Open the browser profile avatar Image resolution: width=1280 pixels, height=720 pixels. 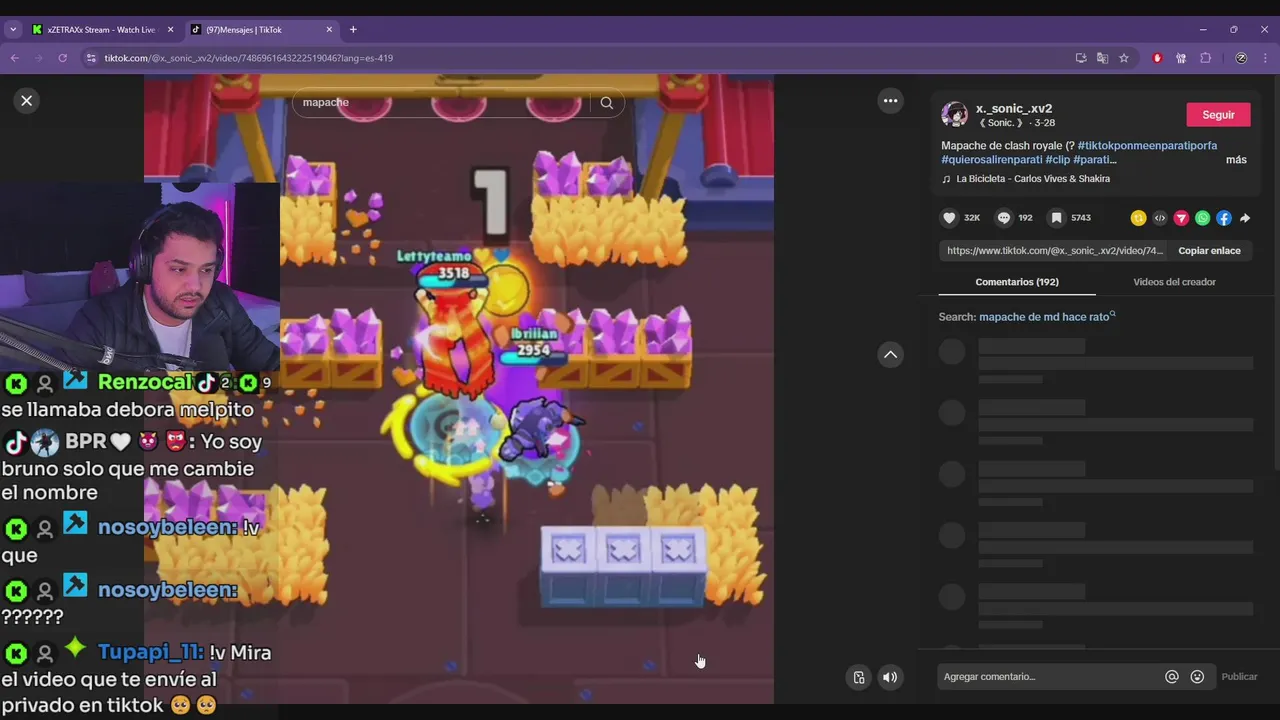pos(1241,58)
